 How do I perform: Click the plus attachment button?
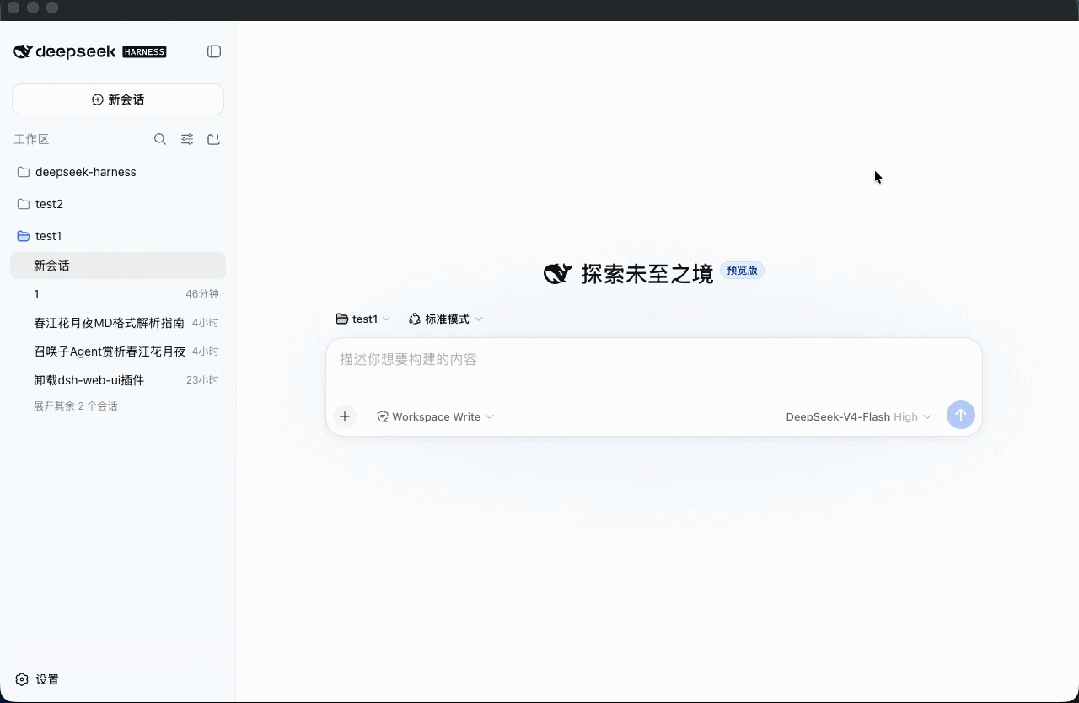345,416
